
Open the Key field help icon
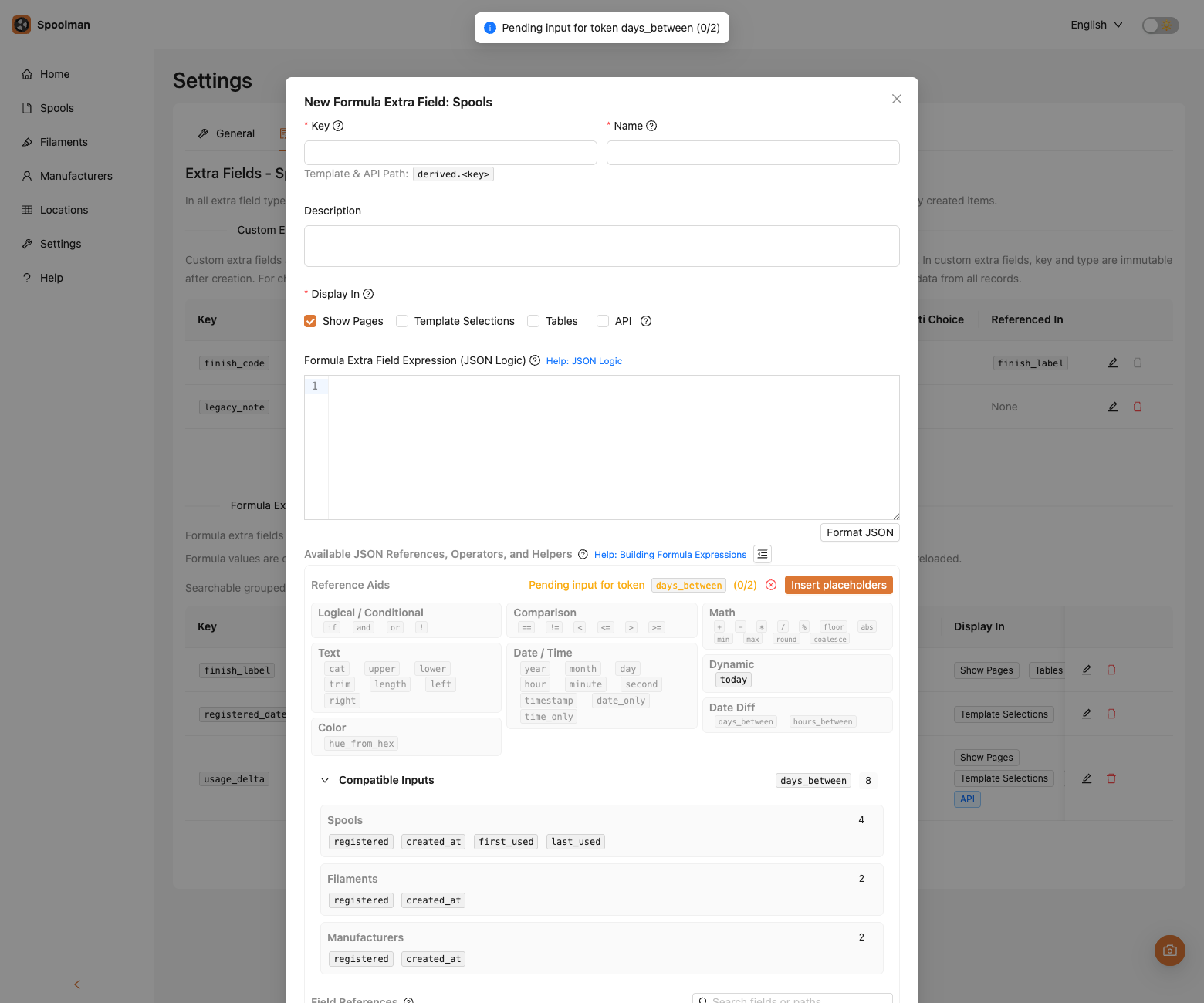pos(338,126)
